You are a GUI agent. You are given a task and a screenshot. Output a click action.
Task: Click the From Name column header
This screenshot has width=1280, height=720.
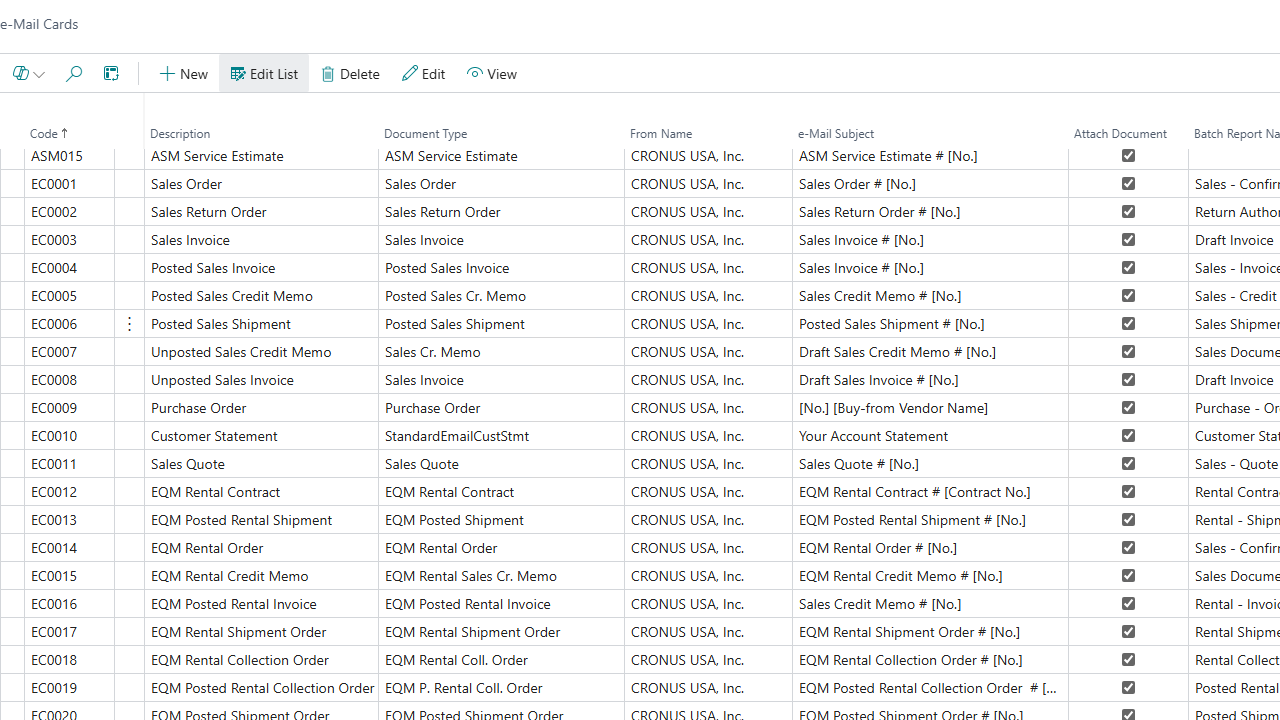[661, 134]
